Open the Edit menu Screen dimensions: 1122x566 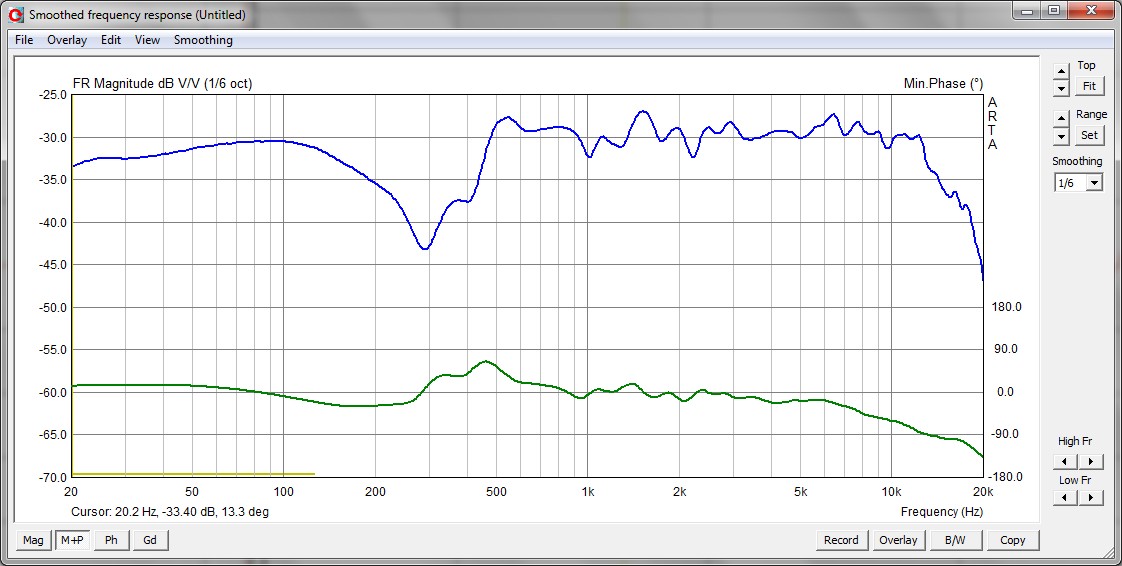110,40
